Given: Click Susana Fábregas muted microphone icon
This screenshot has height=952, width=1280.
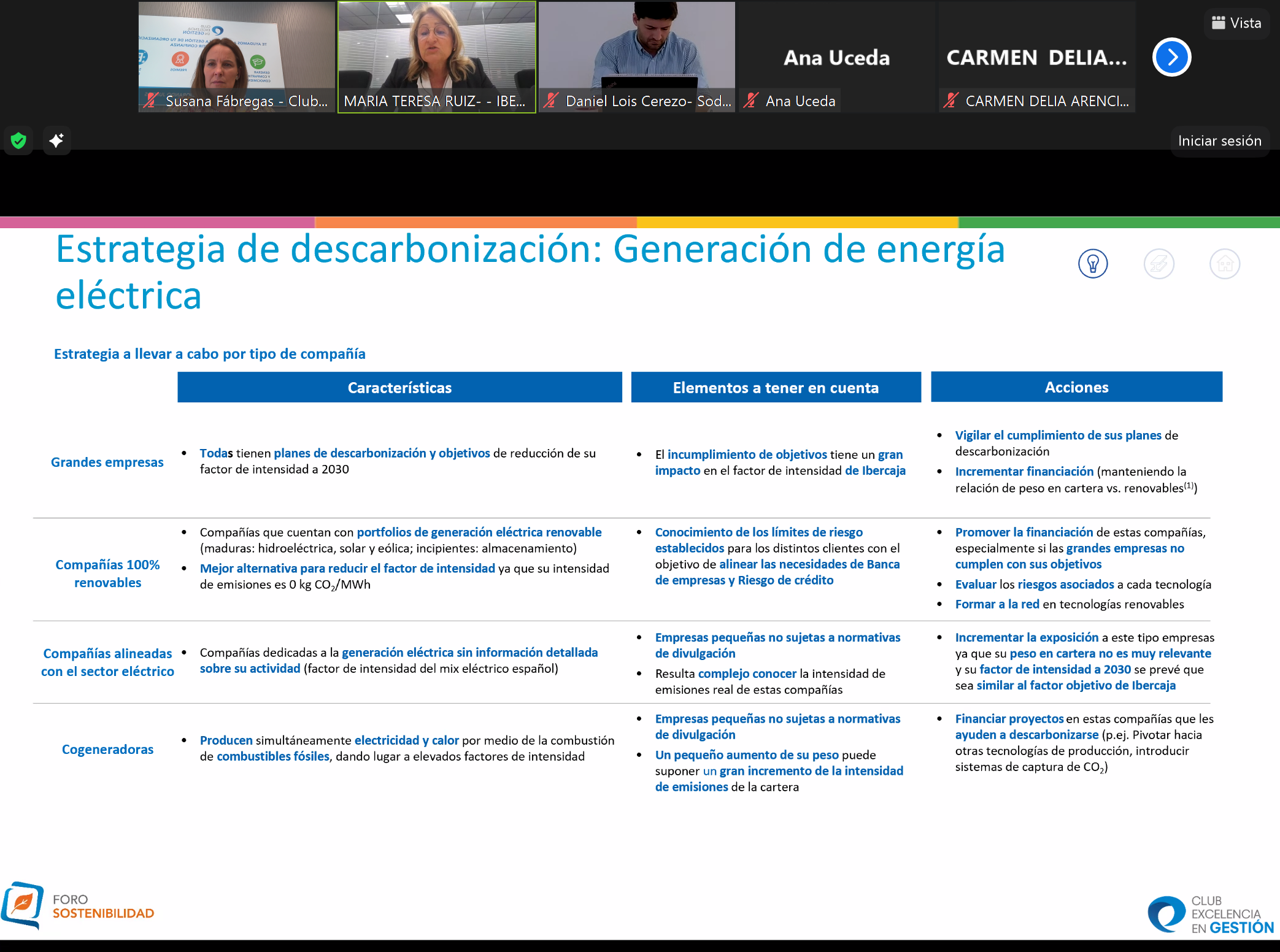Looking at the screenshot, I should pyautogui.click(x=151, y=101).
